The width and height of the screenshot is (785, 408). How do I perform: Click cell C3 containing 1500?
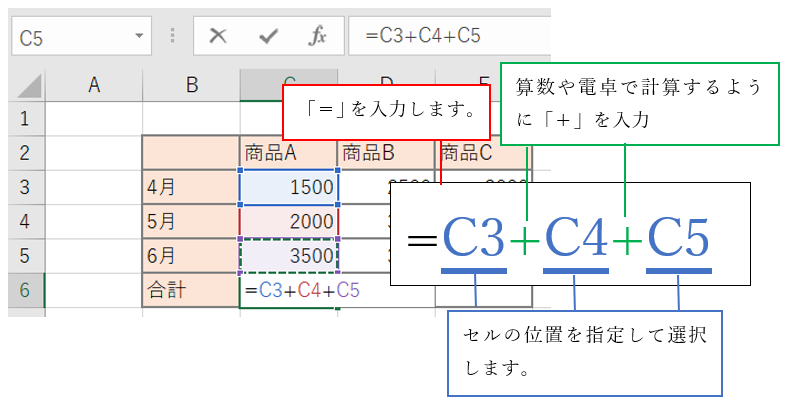coord(290,187)
